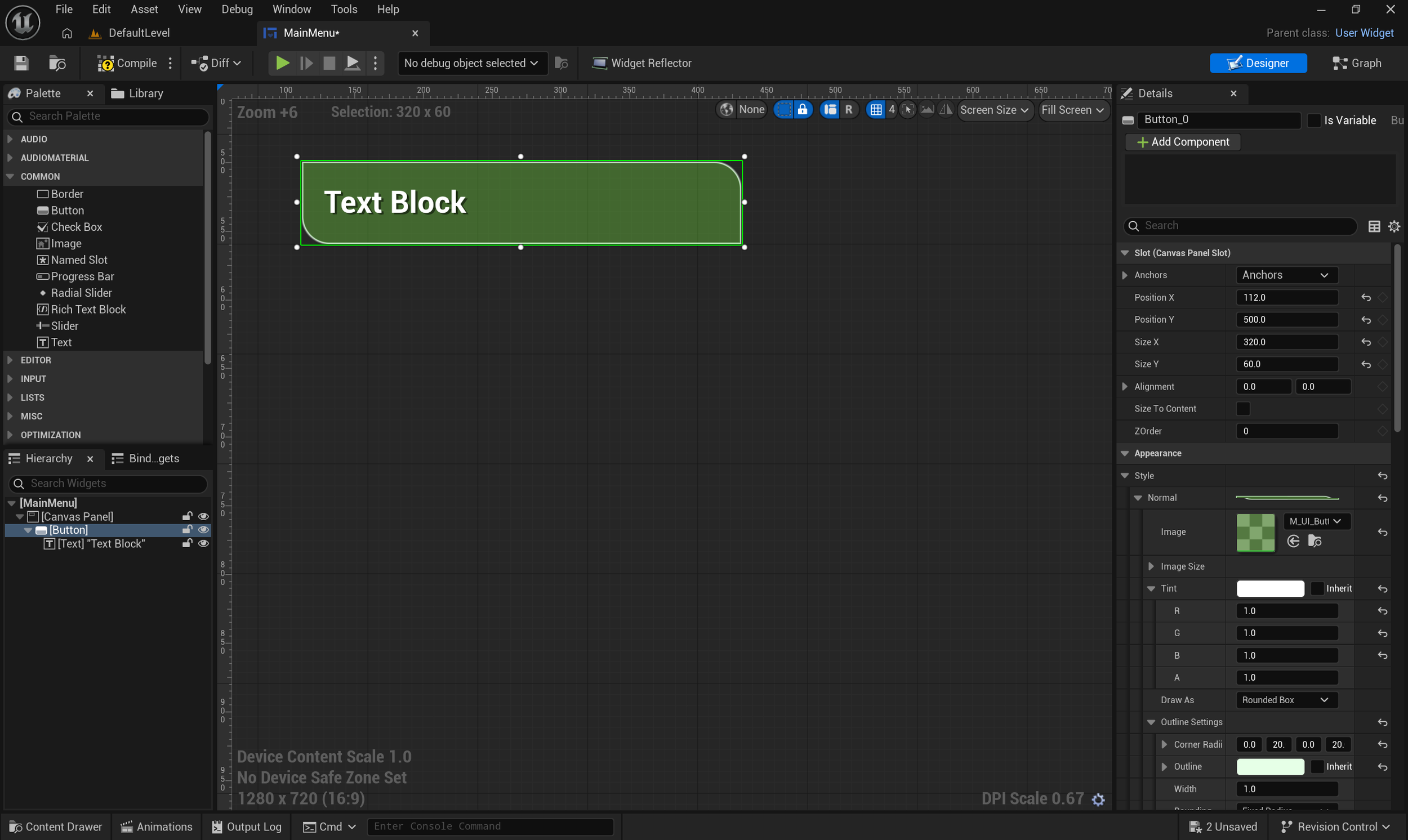Switch to Graph mode
Viewport: 1408px width, 840px height.
pos(1357,63)
